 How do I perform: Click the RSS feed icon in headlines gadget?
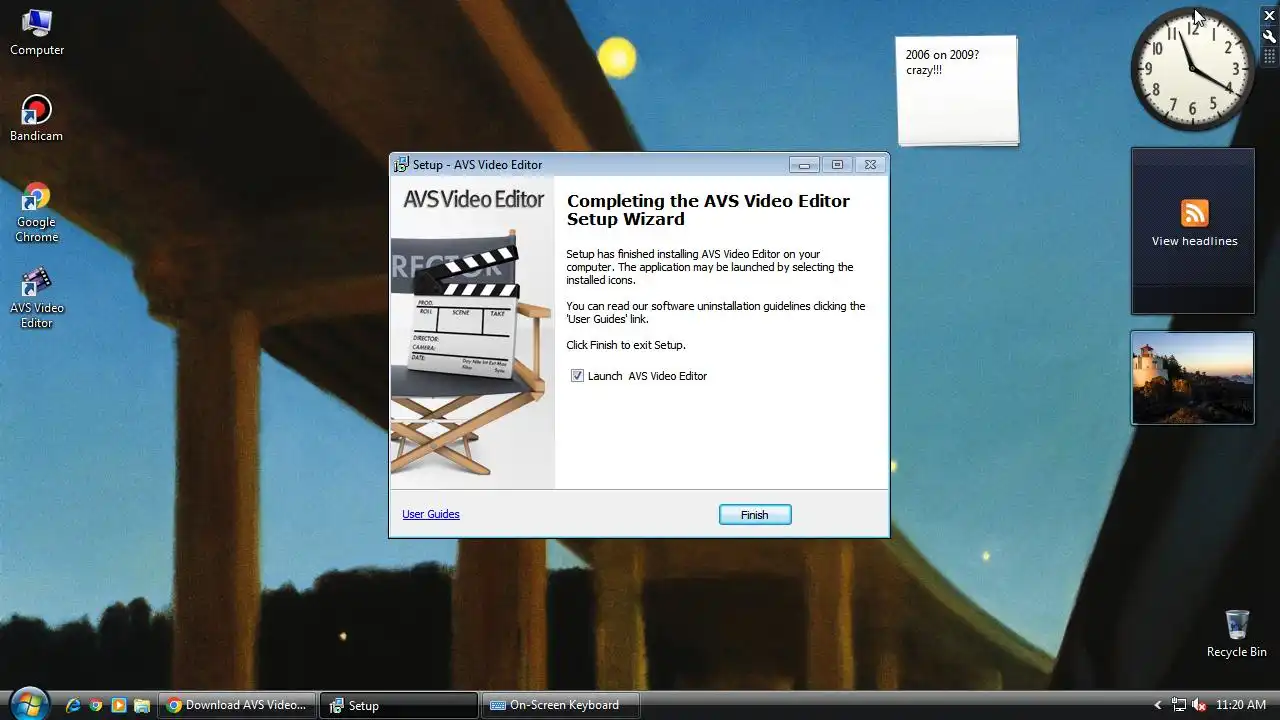(x=1194, y=212)
